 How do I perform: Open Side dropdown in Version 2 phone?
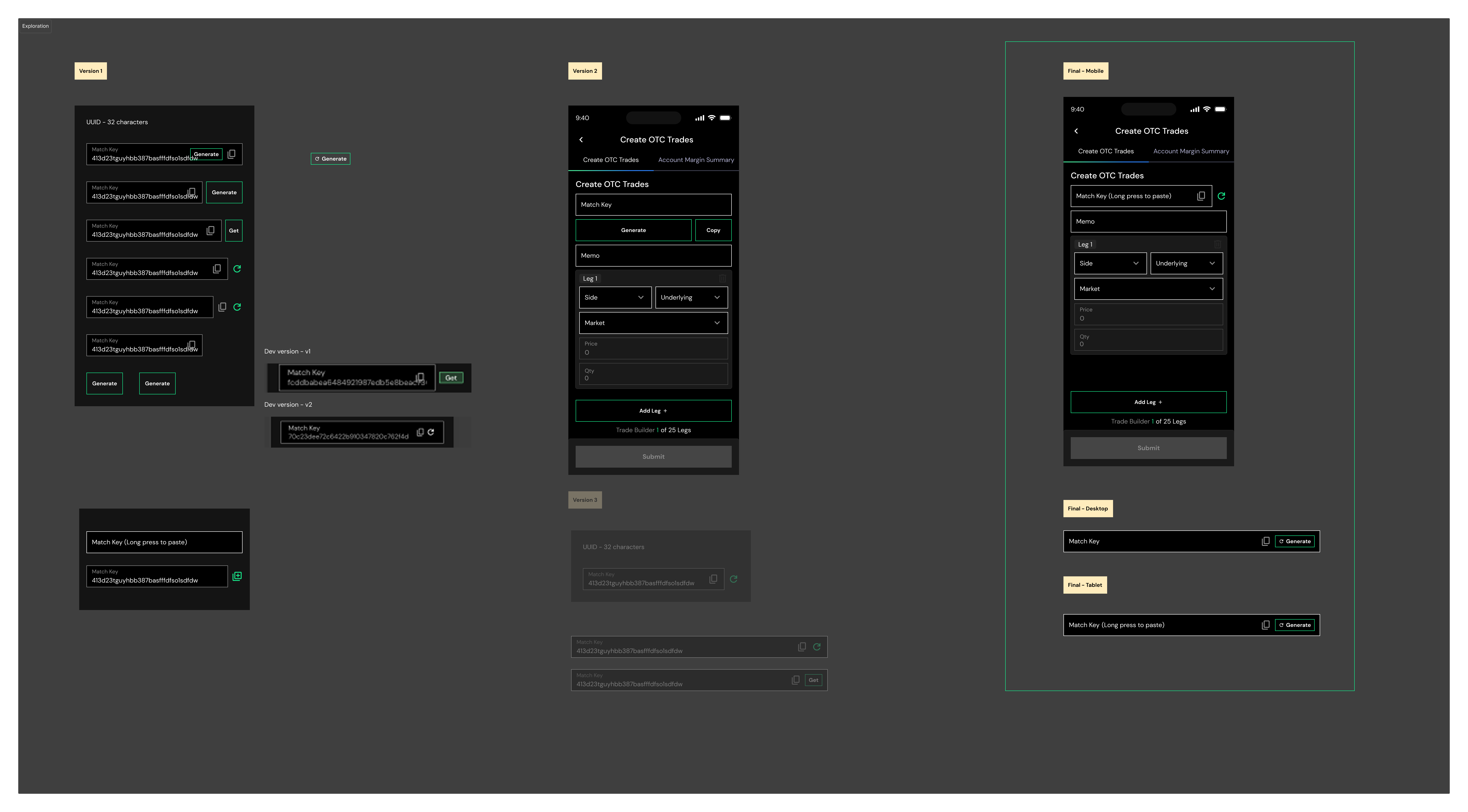615,298
